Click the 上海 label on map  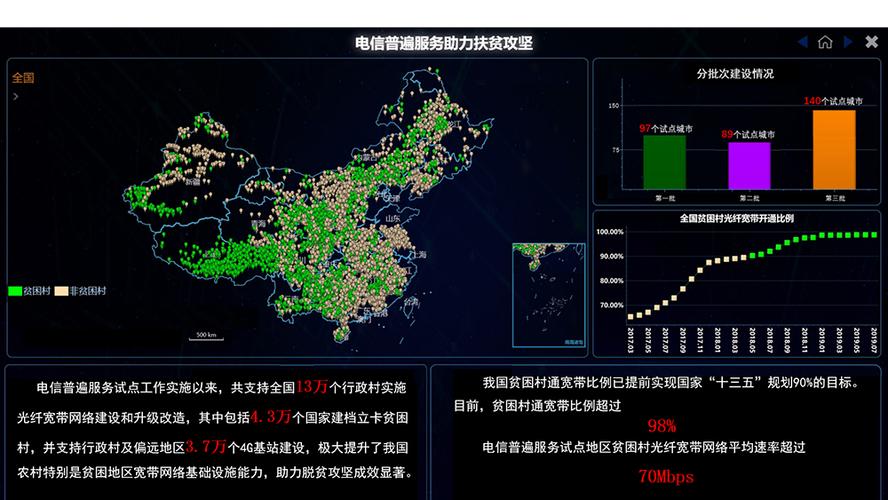click(x=420, y=255)
